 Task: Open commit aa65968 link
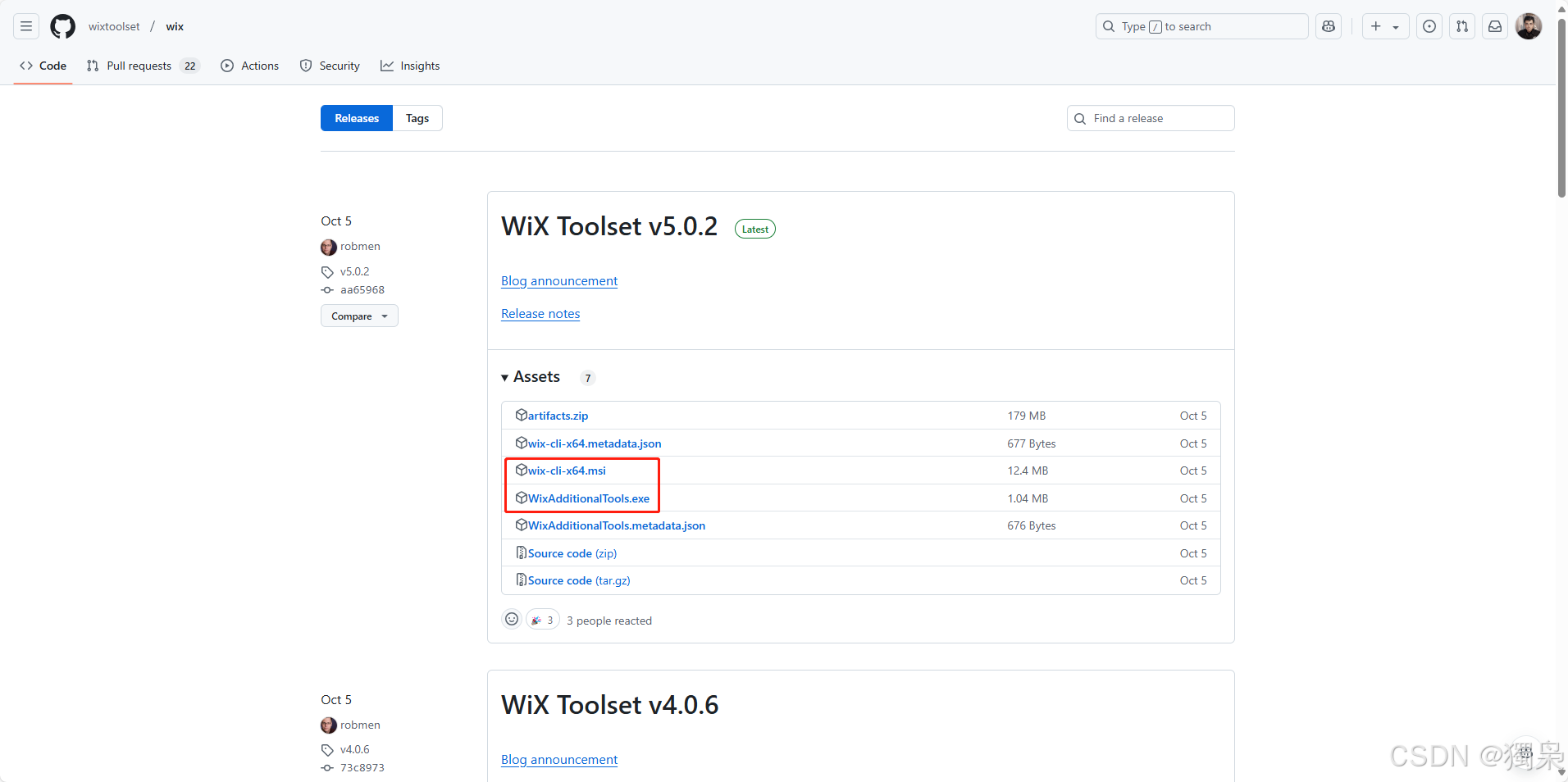pos(362,289)
